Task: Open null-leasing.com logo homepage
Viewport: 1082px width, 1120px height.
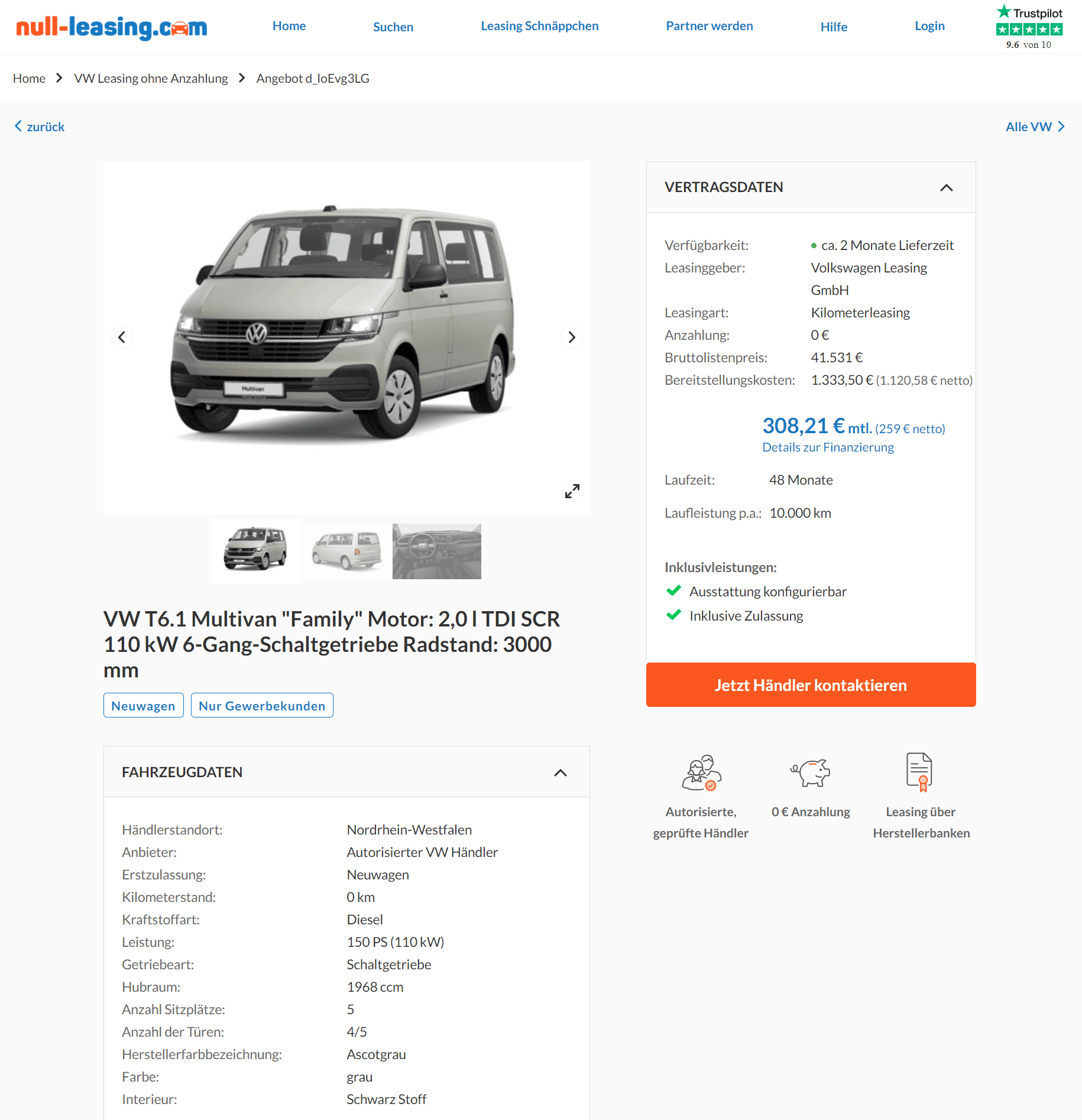Action: [112, 27]
